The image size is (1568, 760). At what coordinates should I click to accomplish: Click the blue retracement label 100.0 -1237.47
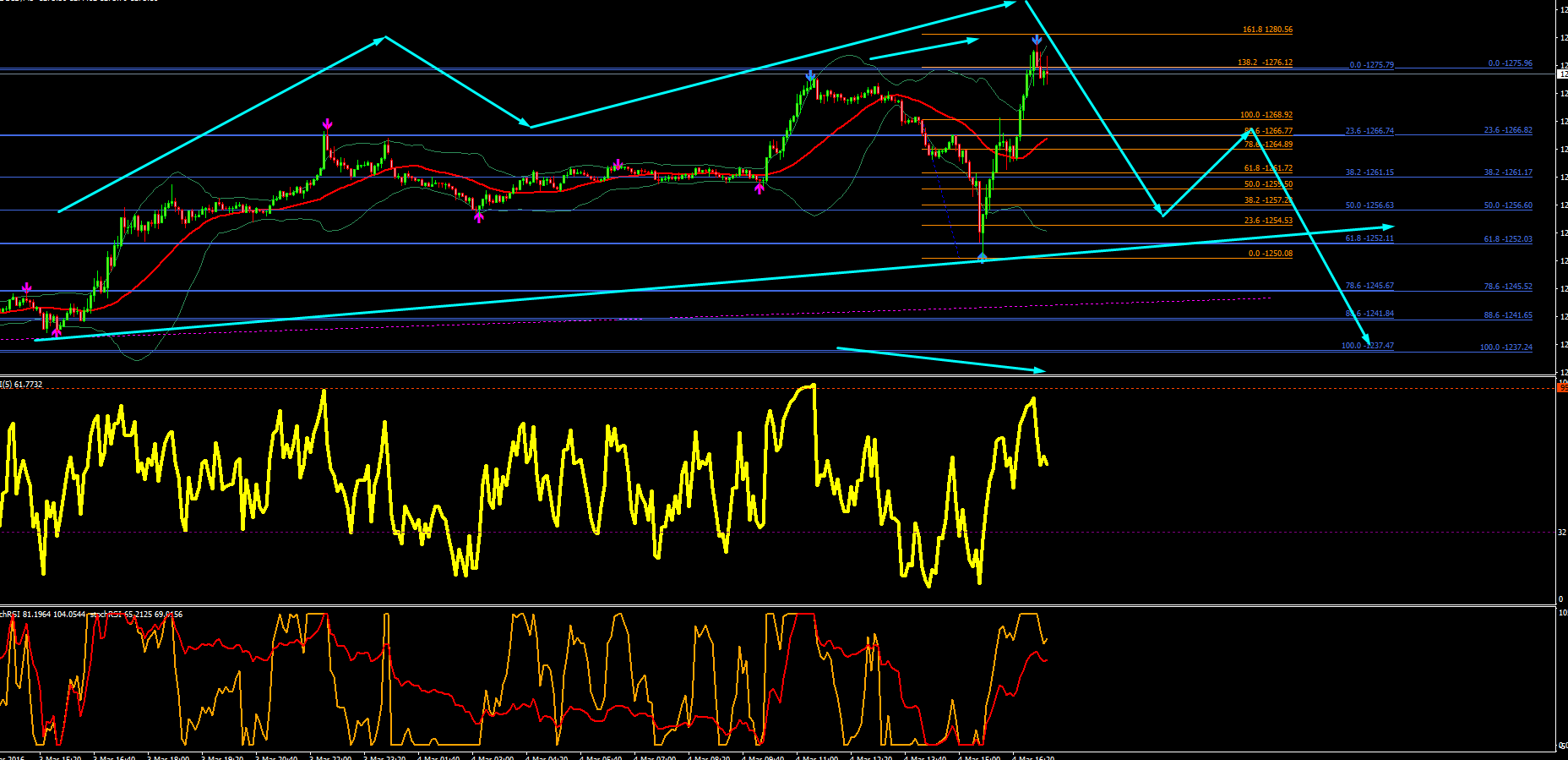point(1368,346)
